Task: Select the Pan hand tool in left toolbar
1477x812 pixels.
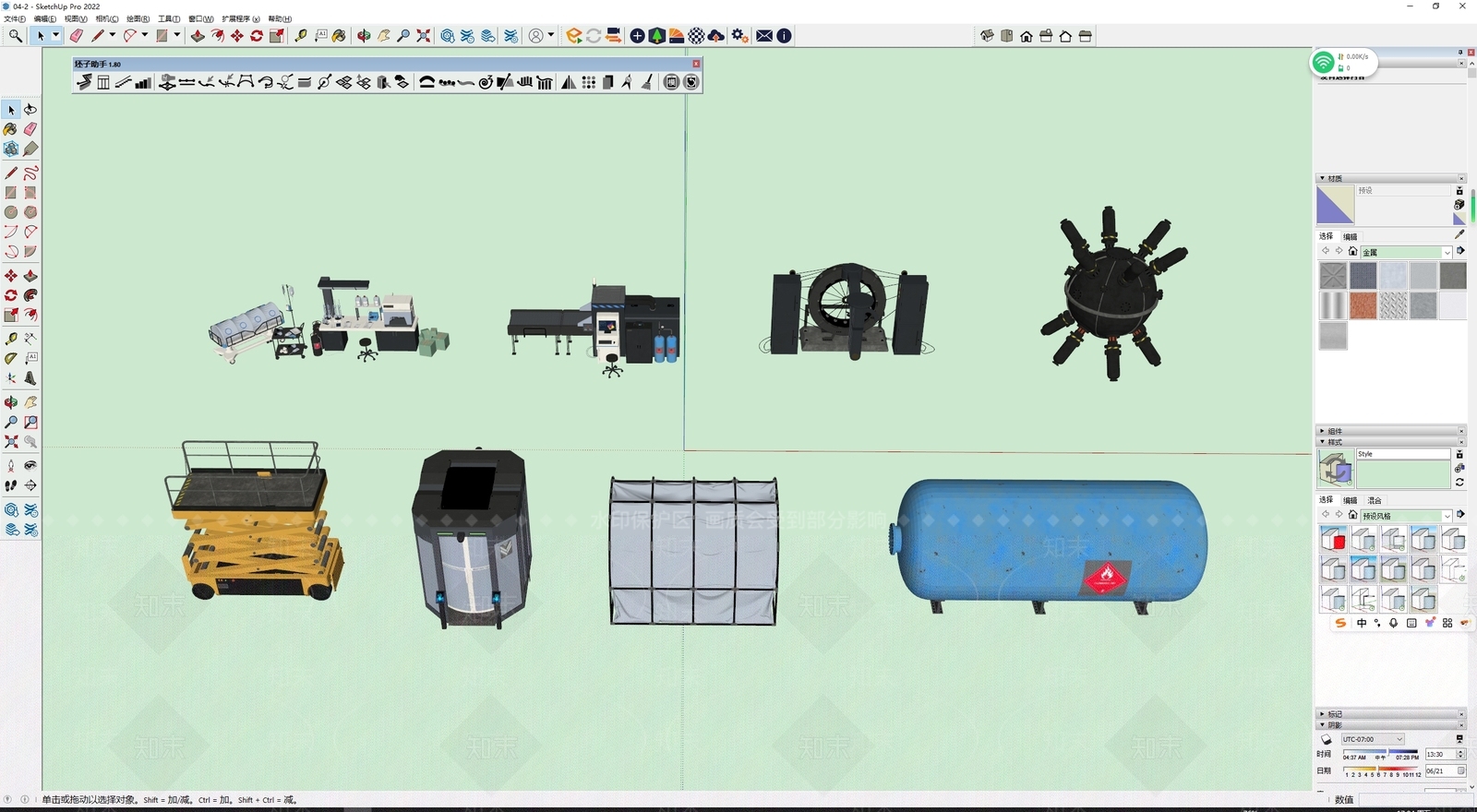Action: [30, 402]
